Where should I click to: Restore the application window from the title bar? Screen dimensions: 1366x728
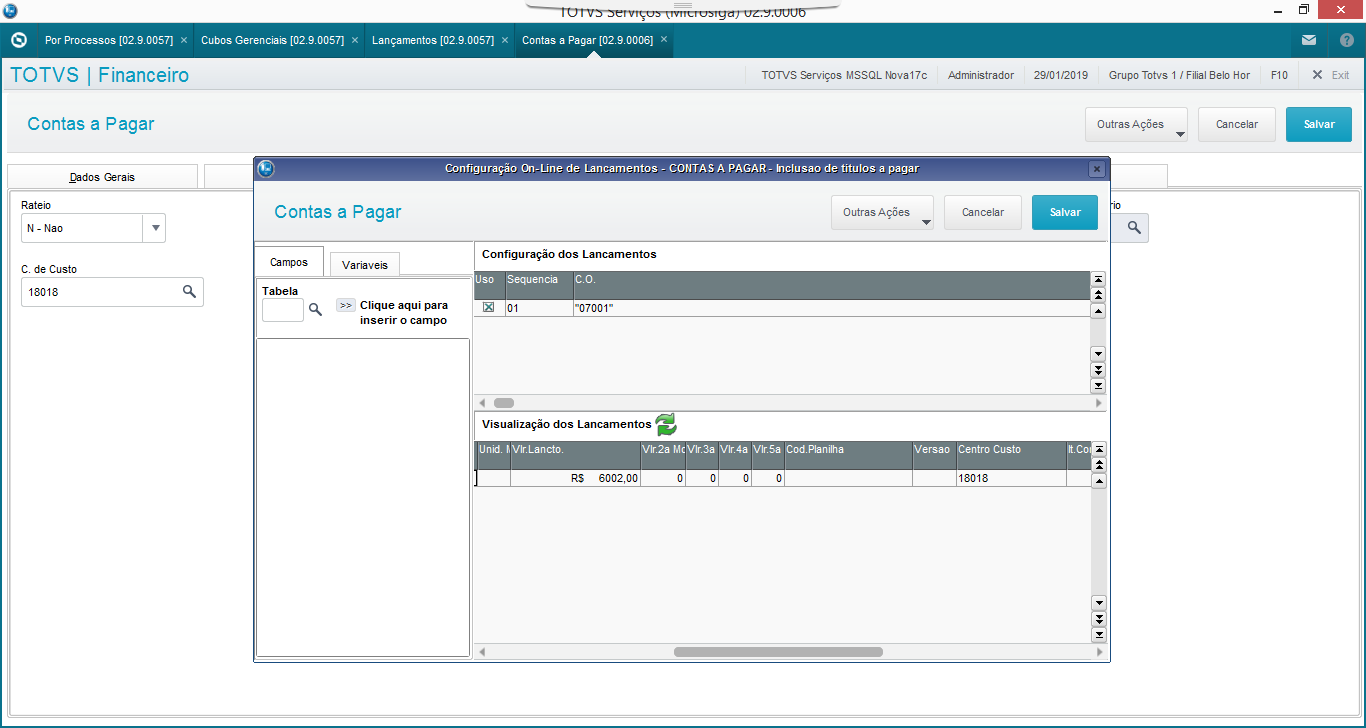(x=1304, y=10)
